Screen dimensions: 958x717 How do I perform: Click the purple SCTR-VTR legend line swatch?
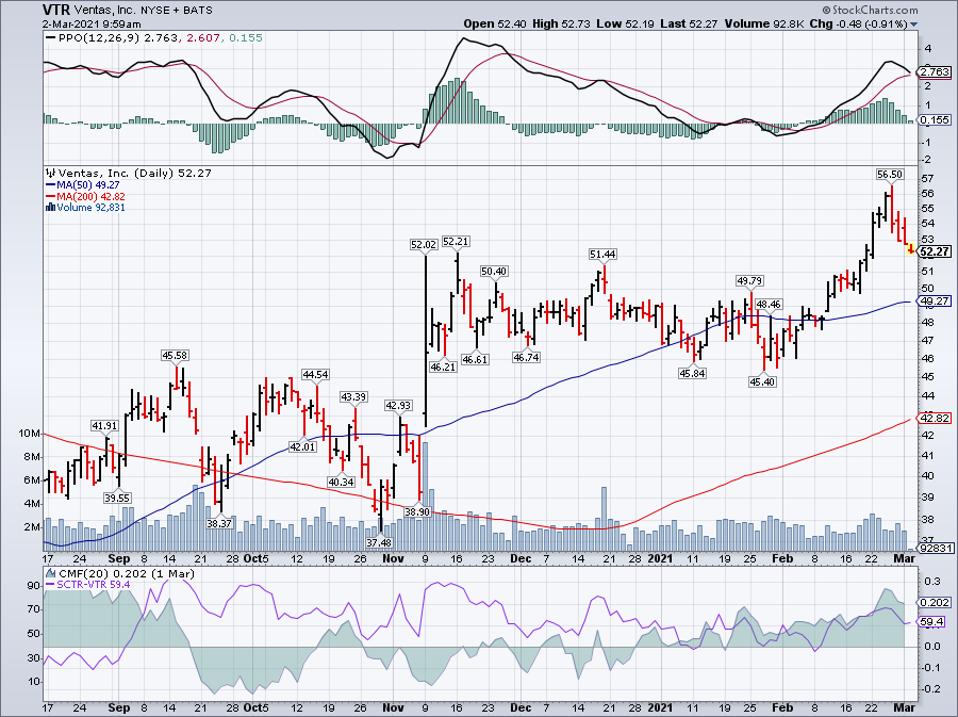point(50,584)
